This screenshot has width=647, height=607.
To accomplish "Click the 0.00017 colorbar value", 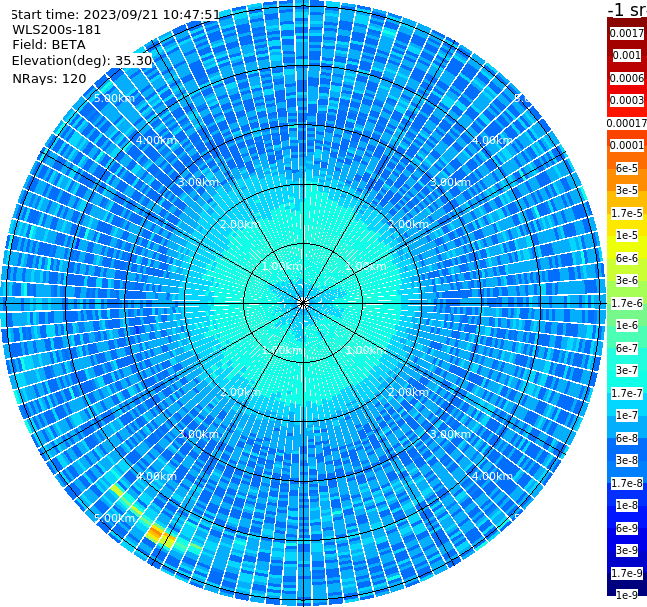I will coord(627,123).
